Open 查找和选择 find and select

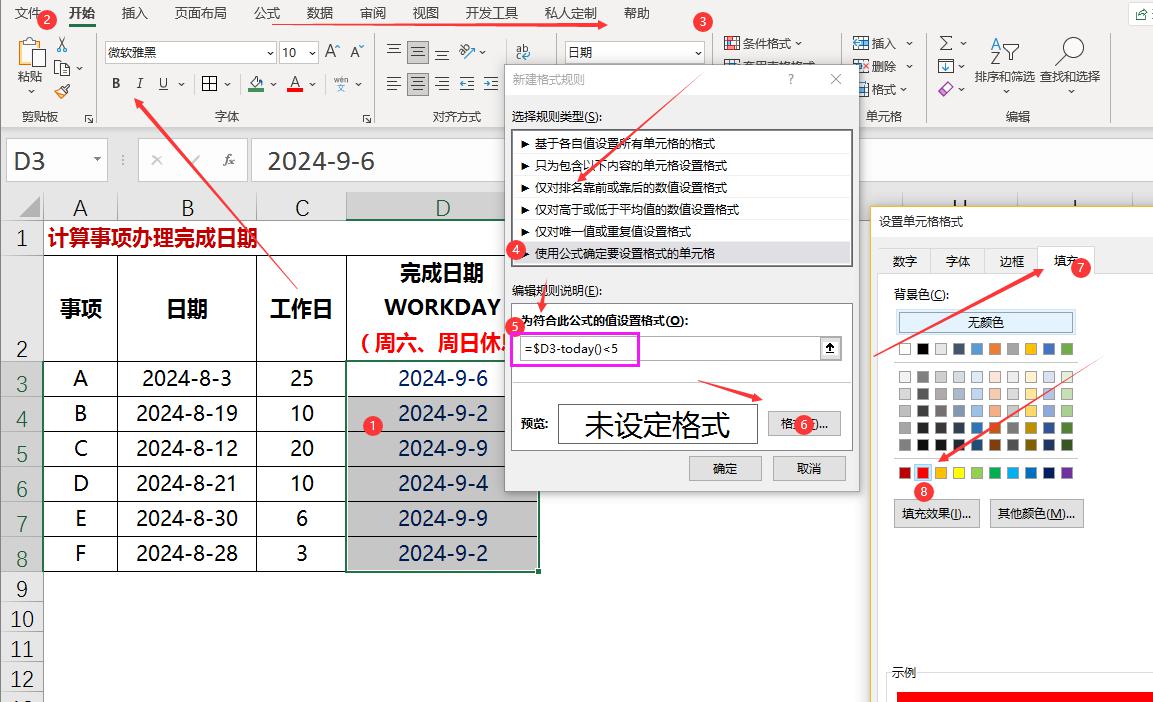click(x=1070, y=65)
